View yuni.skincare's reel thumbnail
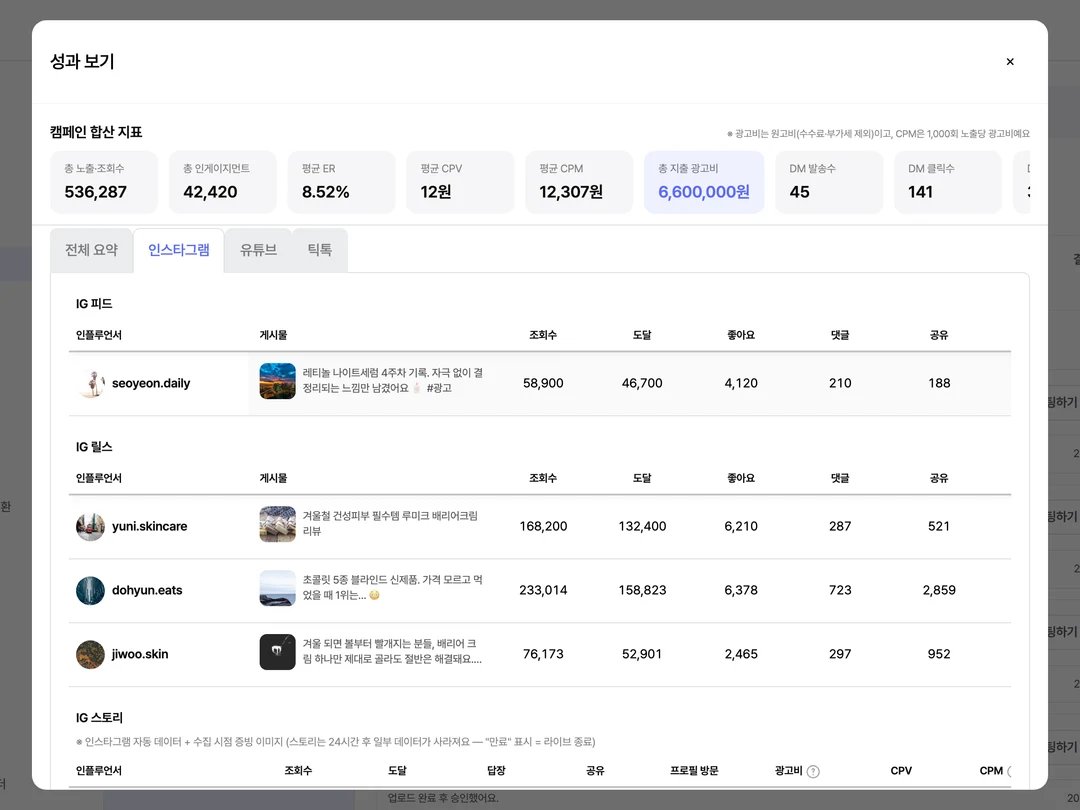Screen dimensions: 1080x810 pos(278,524)
